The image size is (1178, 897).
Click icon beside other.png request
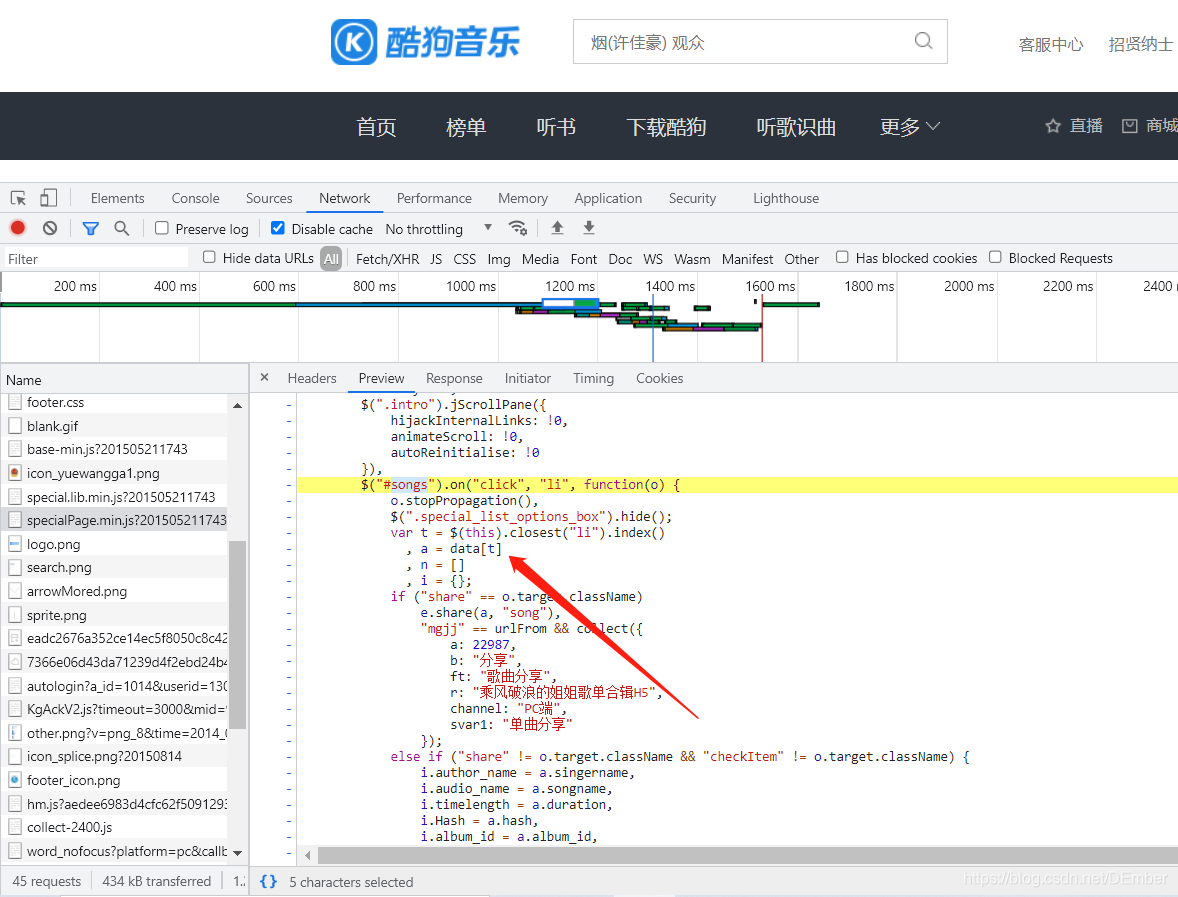[x=14, y=732]
